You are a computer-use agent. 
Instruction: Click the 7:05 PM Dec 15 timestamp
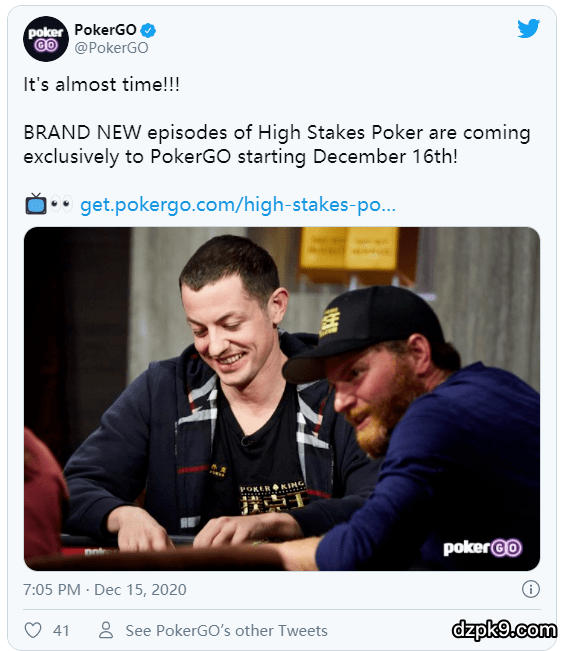point(105,590)
